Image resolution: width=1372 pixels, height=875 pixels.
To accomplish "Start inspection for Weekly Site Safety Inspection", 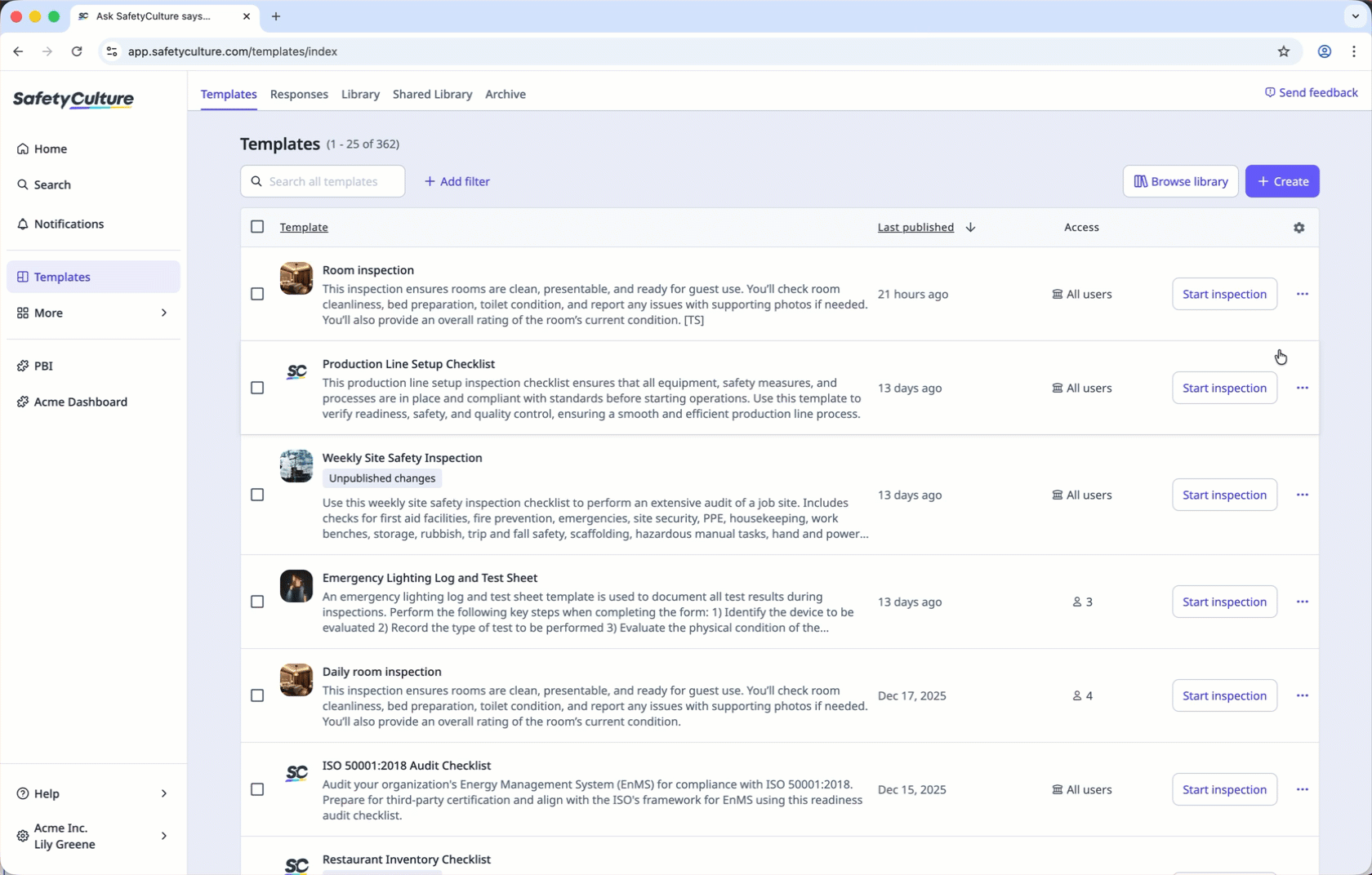I will (x=1224, y=495).
